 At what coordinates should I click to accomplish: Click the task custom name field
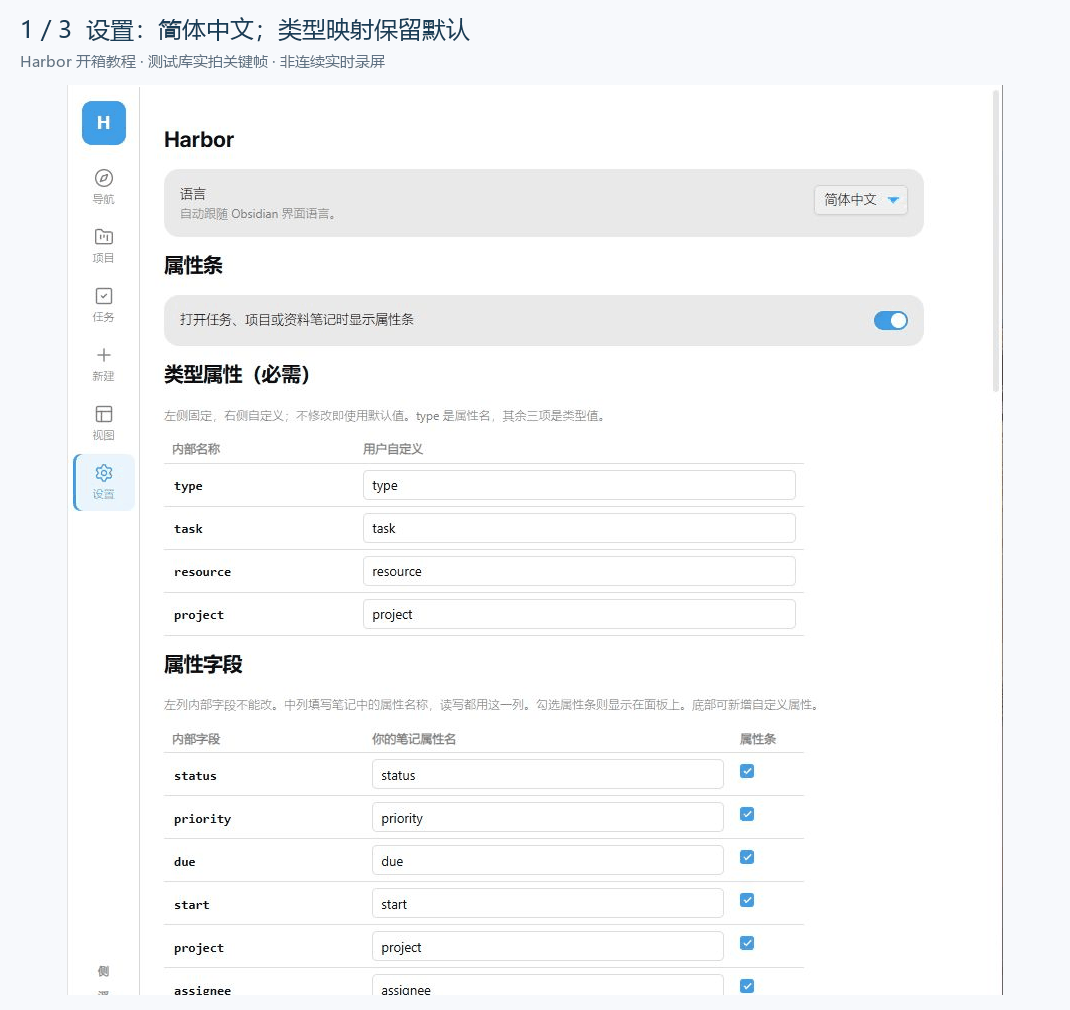coord(579,528)
